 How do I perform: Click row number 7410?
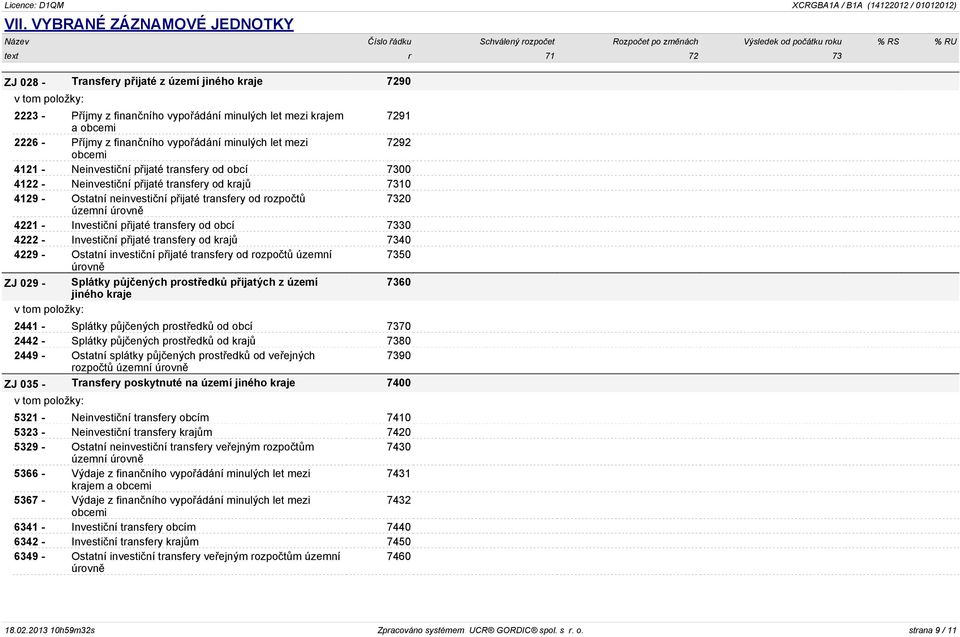(x=399, y=418)
